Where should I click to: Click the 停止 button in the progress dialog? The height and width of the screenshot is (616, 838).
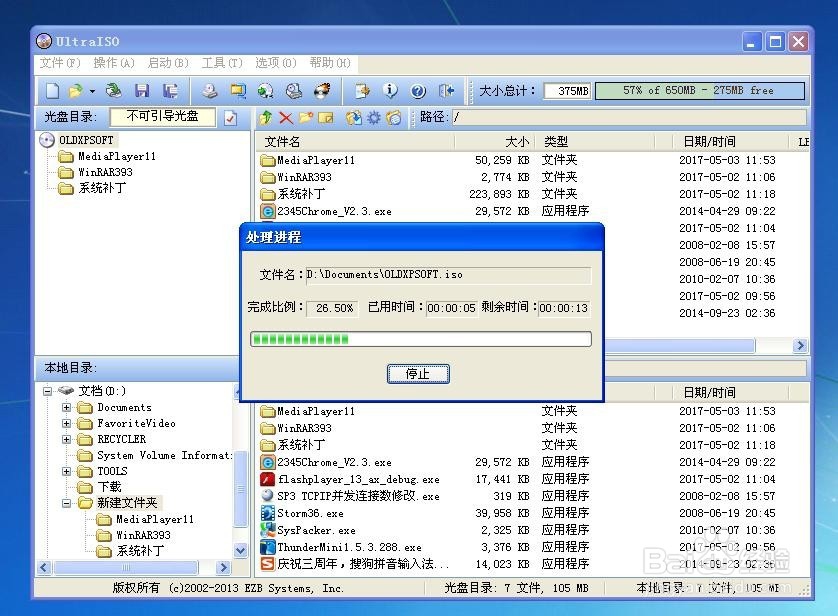coord(418,373)
